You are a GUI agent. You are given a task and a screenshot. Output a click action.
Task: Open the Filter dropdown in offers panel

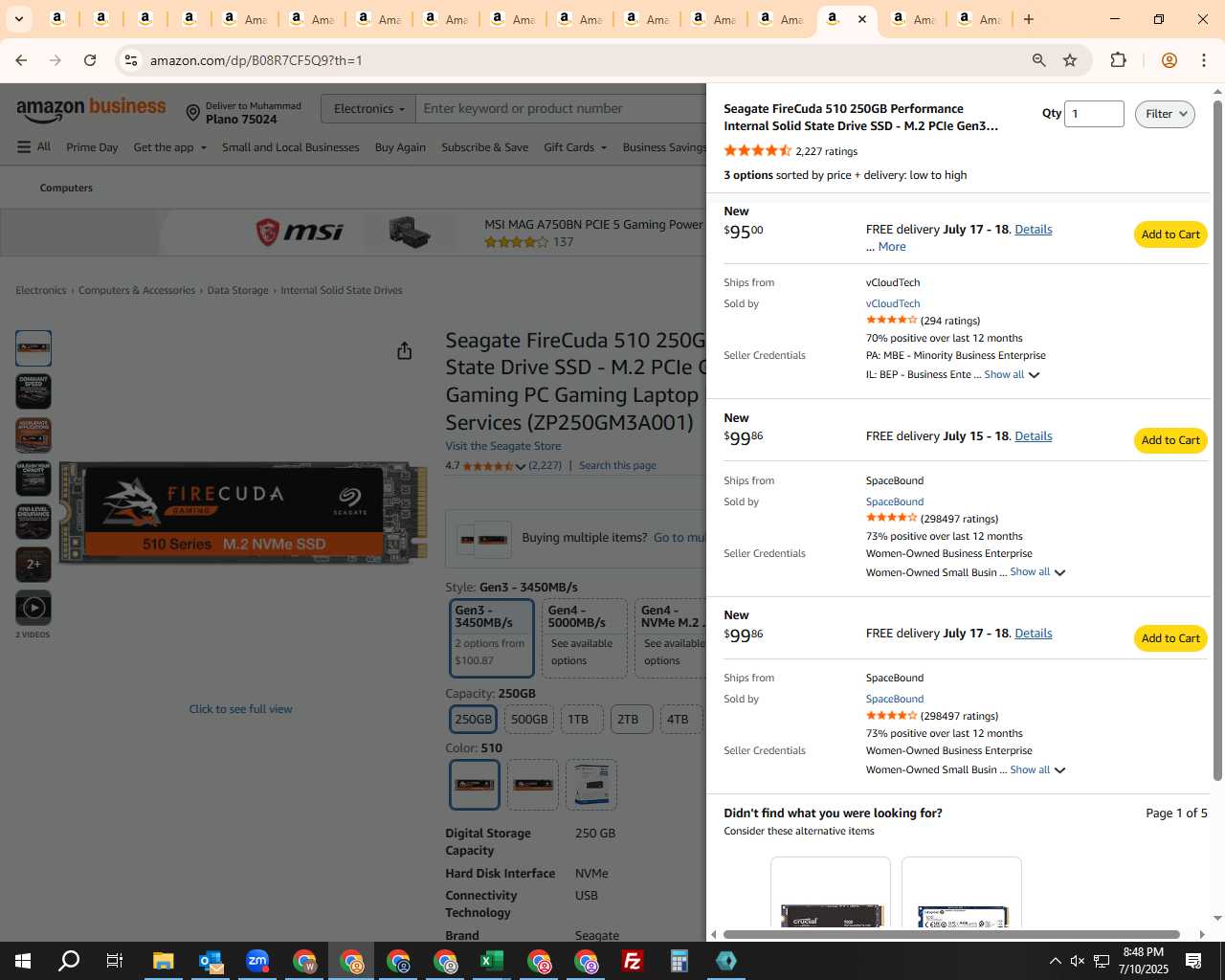coord(1165,114)
